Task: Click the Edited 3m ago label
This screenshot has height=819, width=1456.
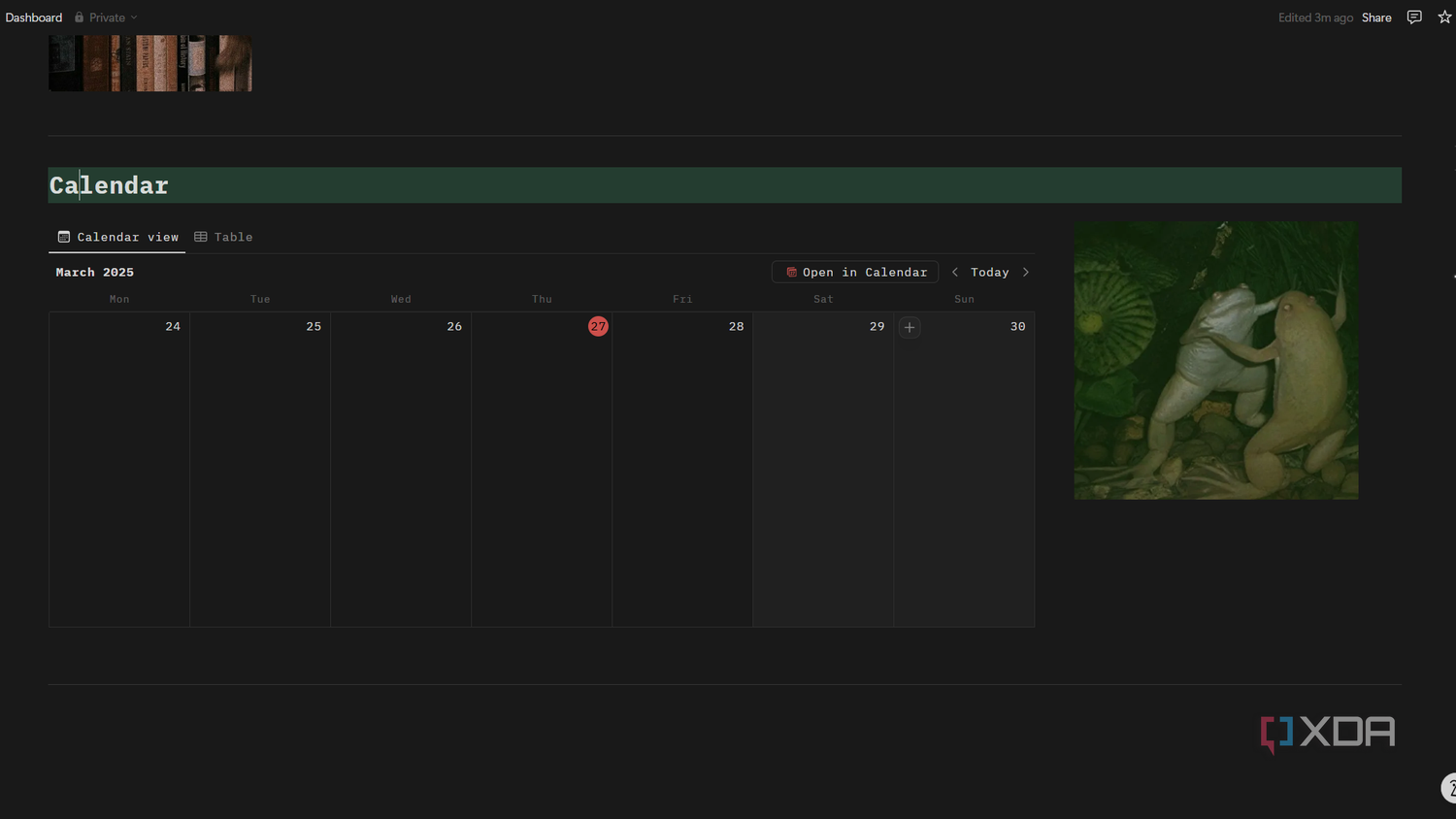Action: 1315,17
